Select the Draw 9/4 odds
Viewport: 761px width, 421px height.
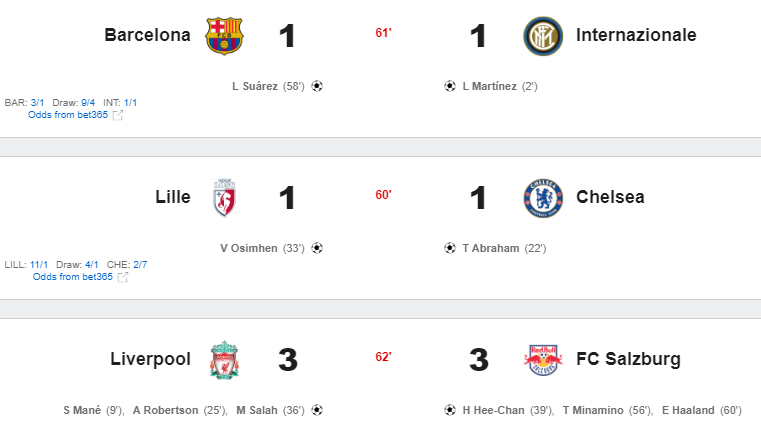click(88, 102)
